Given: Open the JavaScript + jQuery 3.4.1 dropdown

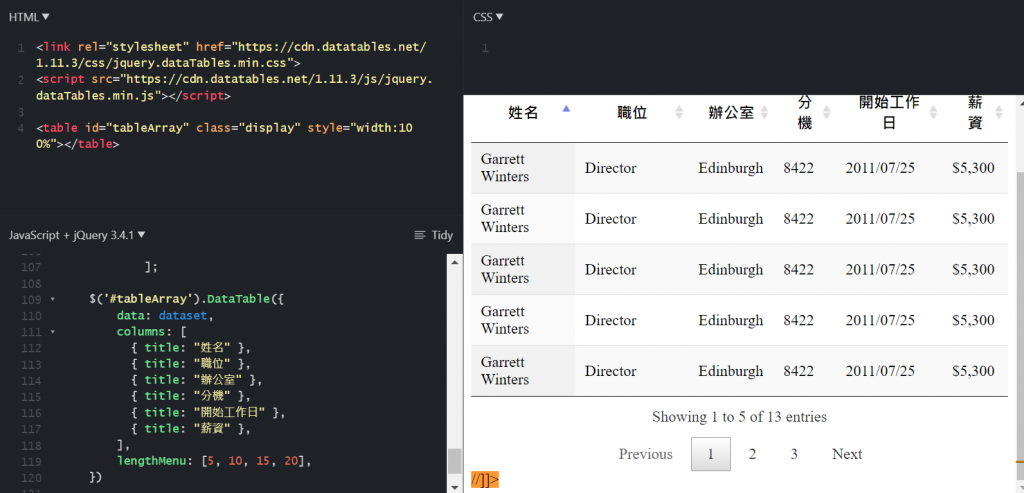Looking at the screenshot, I should (x=77, y=234).
